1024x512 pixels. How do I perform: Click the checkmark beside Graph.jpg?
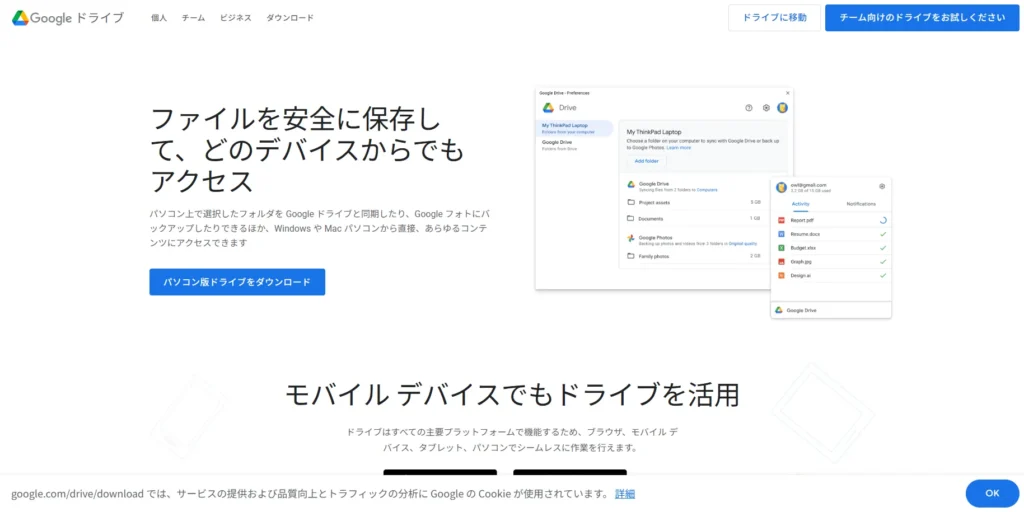pos(883,261)
